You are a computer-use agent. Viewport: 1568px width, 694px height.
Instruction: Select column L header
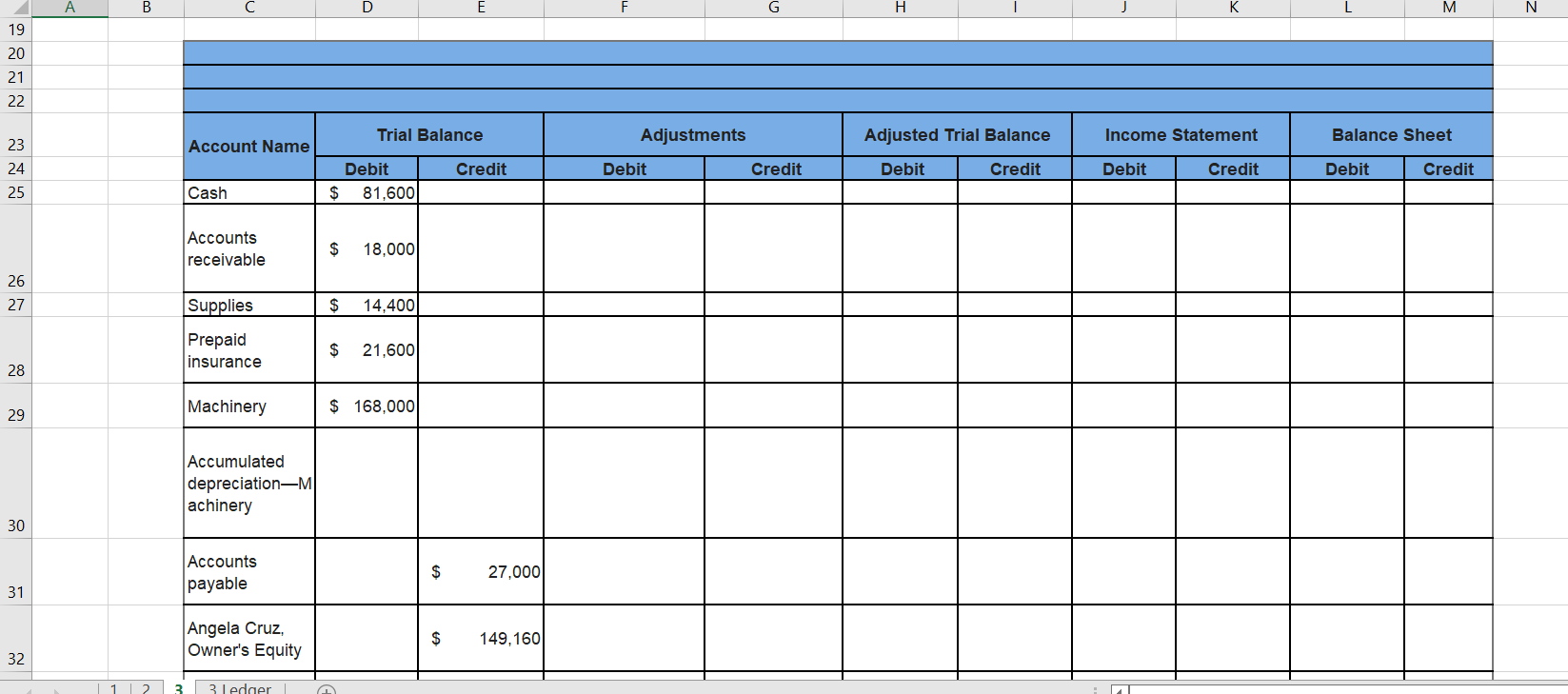1347,8
